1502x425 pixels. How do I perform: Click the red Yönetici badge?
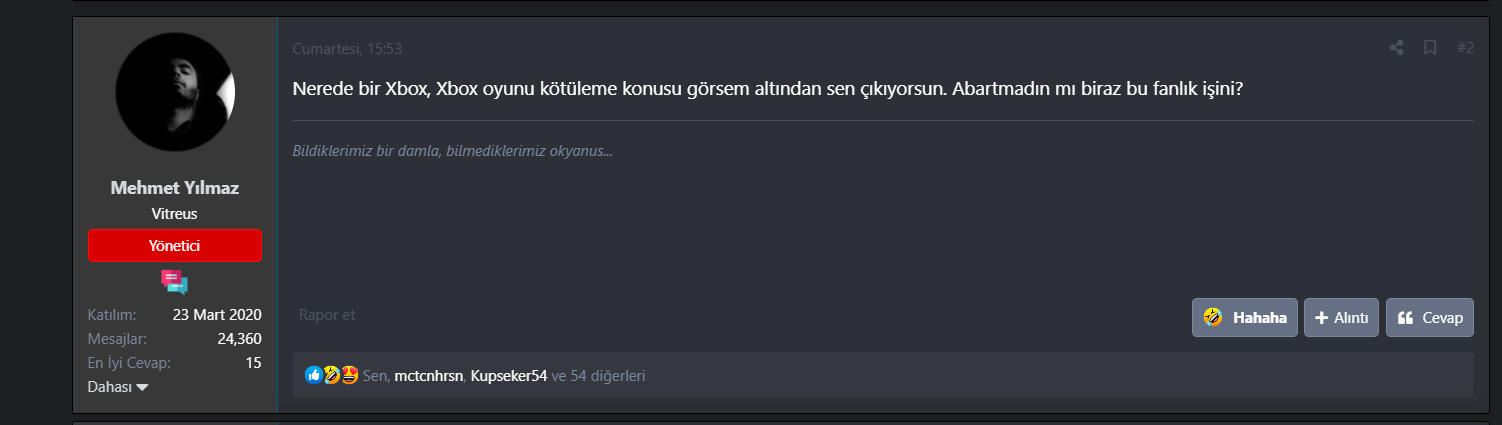[175, 245]
